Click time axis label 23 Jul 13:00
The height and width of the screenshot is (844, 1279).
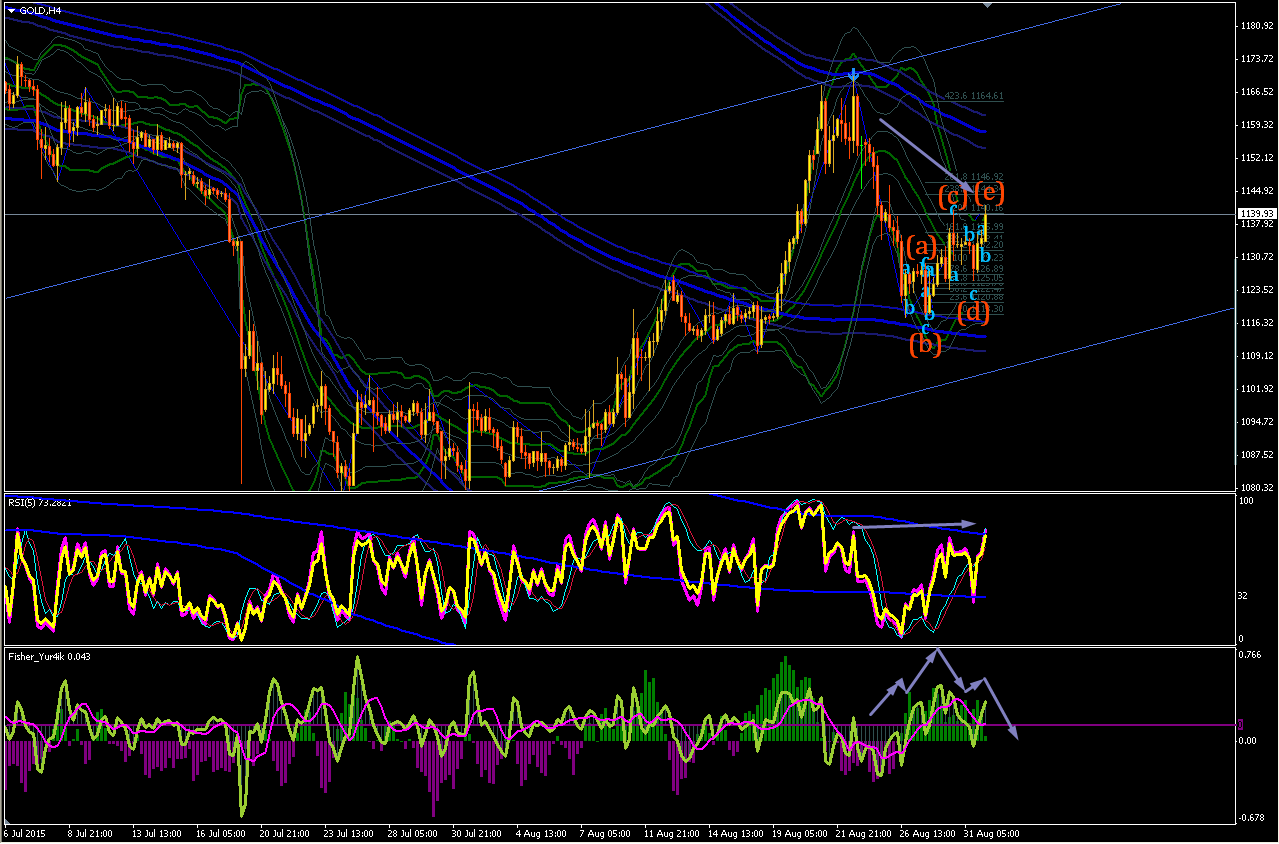click(x=347, y=832)
